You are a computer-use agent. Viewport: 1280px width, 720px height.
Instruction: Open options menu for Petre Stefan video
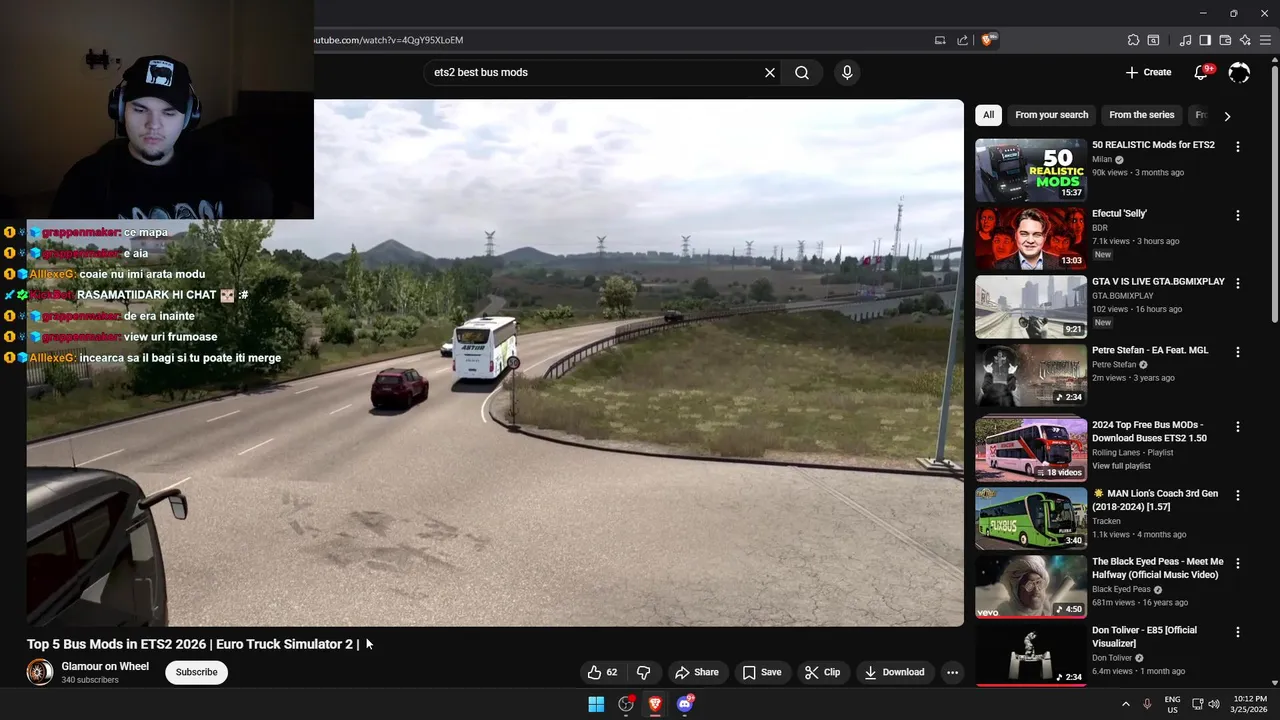coord(1238,352)
